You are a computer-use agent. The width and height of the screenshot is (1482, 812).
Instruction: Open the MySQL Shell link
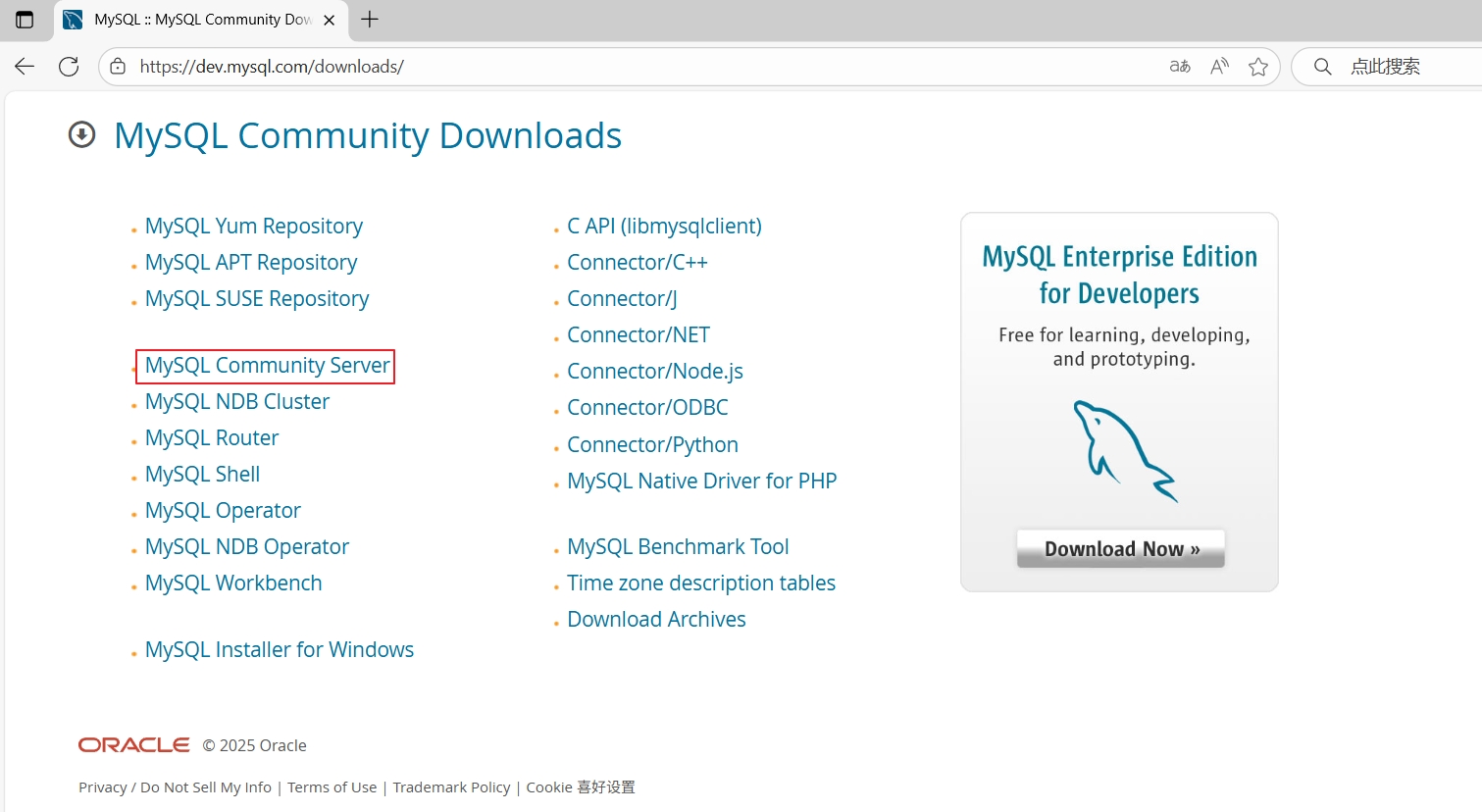[x=203, y=475]
